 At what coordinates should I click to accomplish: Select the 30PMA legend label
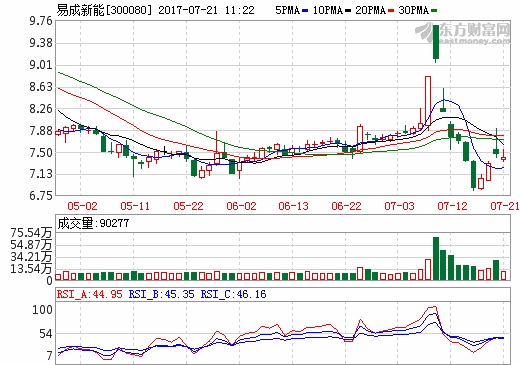(x=413, y=10)
